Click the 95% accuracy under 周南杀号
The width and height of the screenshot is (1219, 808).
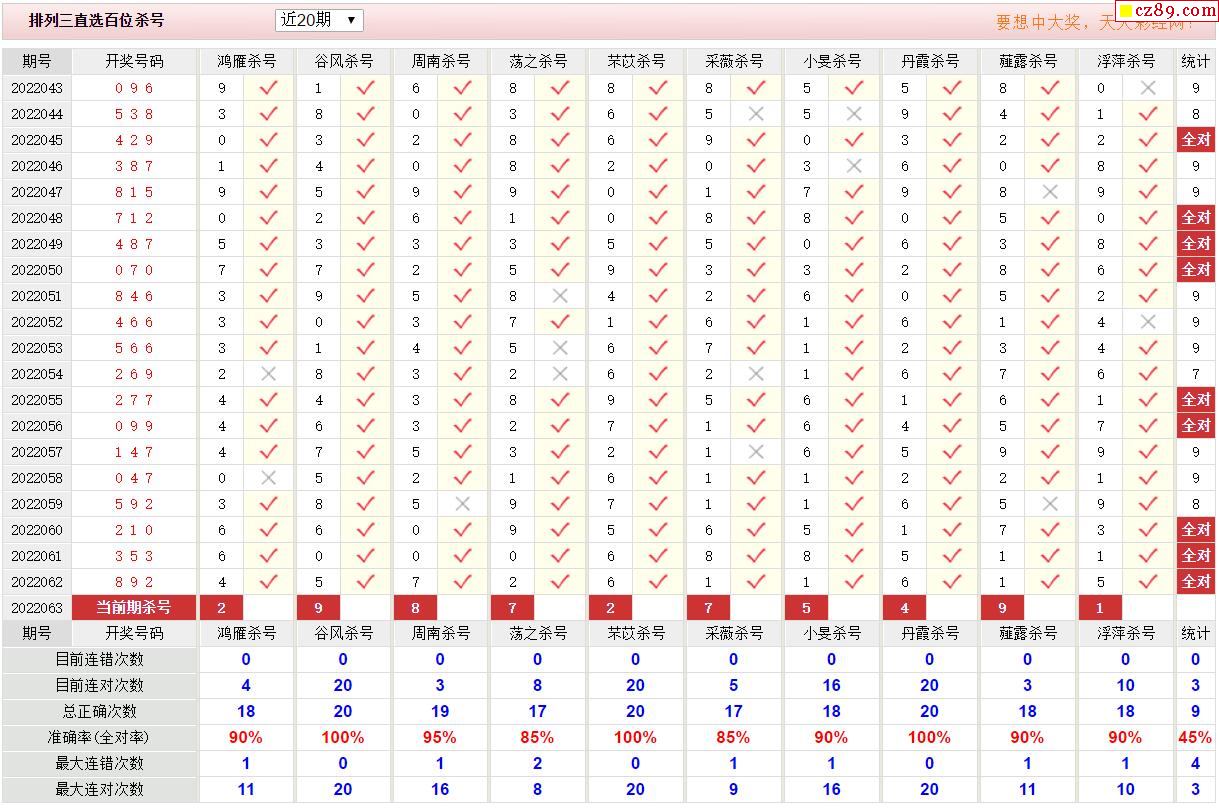(x=440, y=737)
